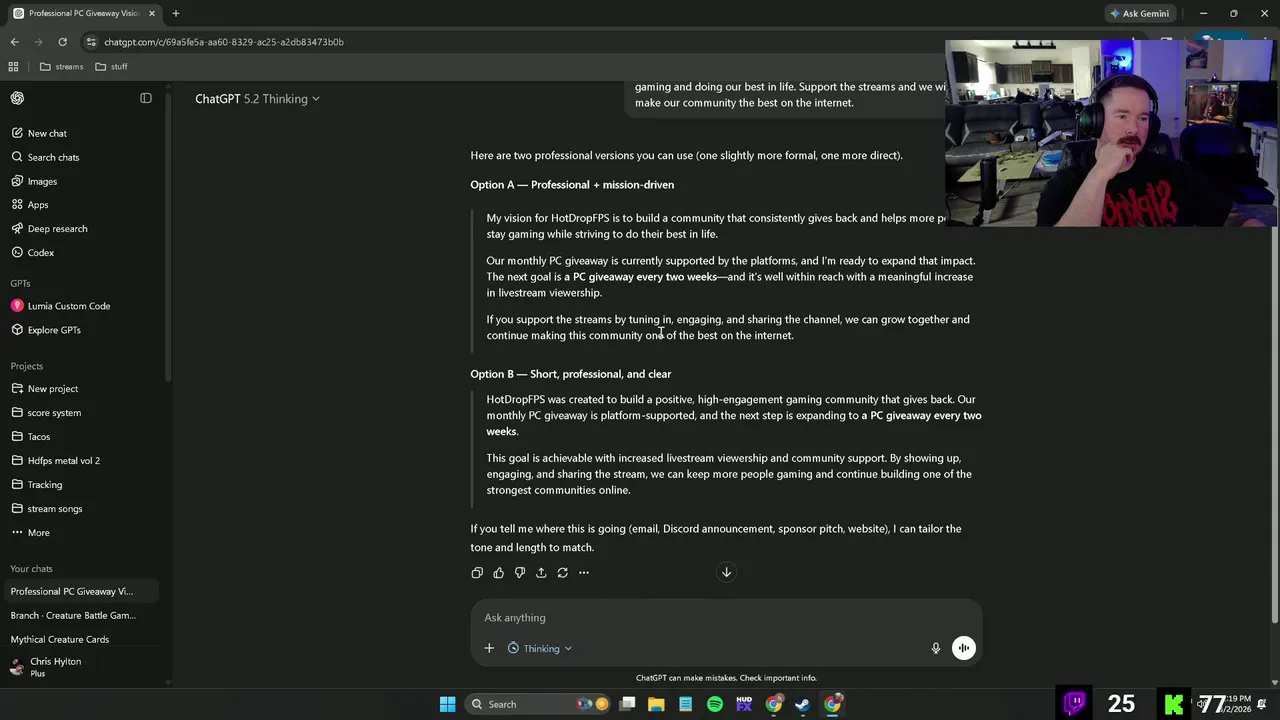Click the browser address bar URL
The height and width of the screenshot is (720, 1280).
click(x=224, y=42)
